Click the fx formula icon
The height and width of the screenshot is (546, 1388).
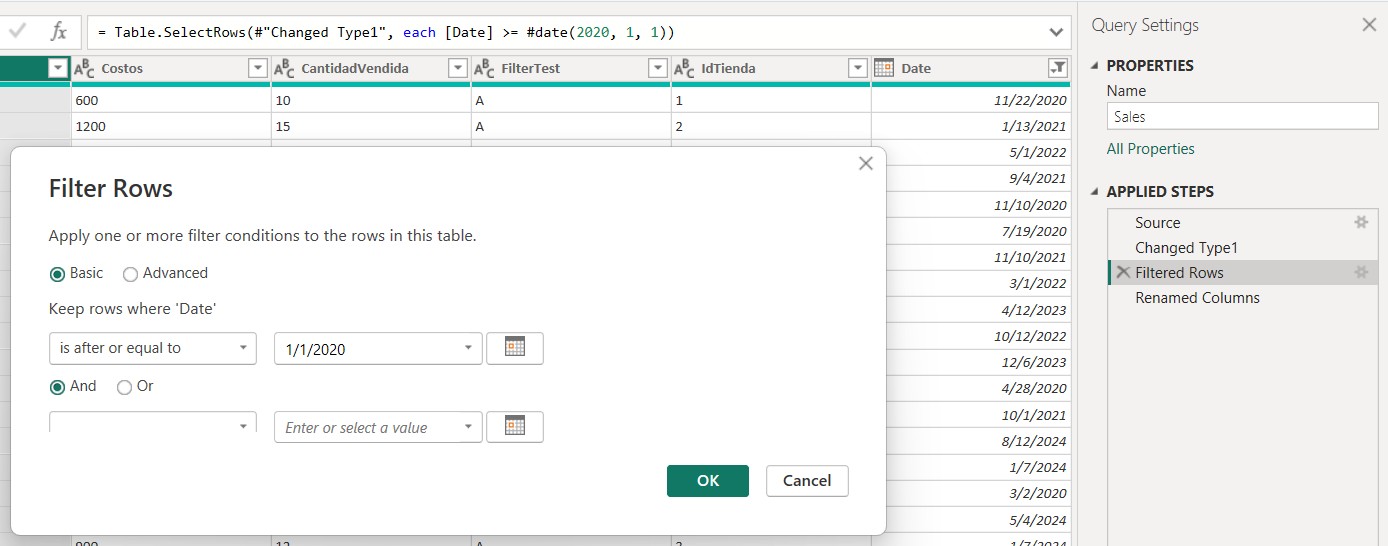(x=59, y=32)
